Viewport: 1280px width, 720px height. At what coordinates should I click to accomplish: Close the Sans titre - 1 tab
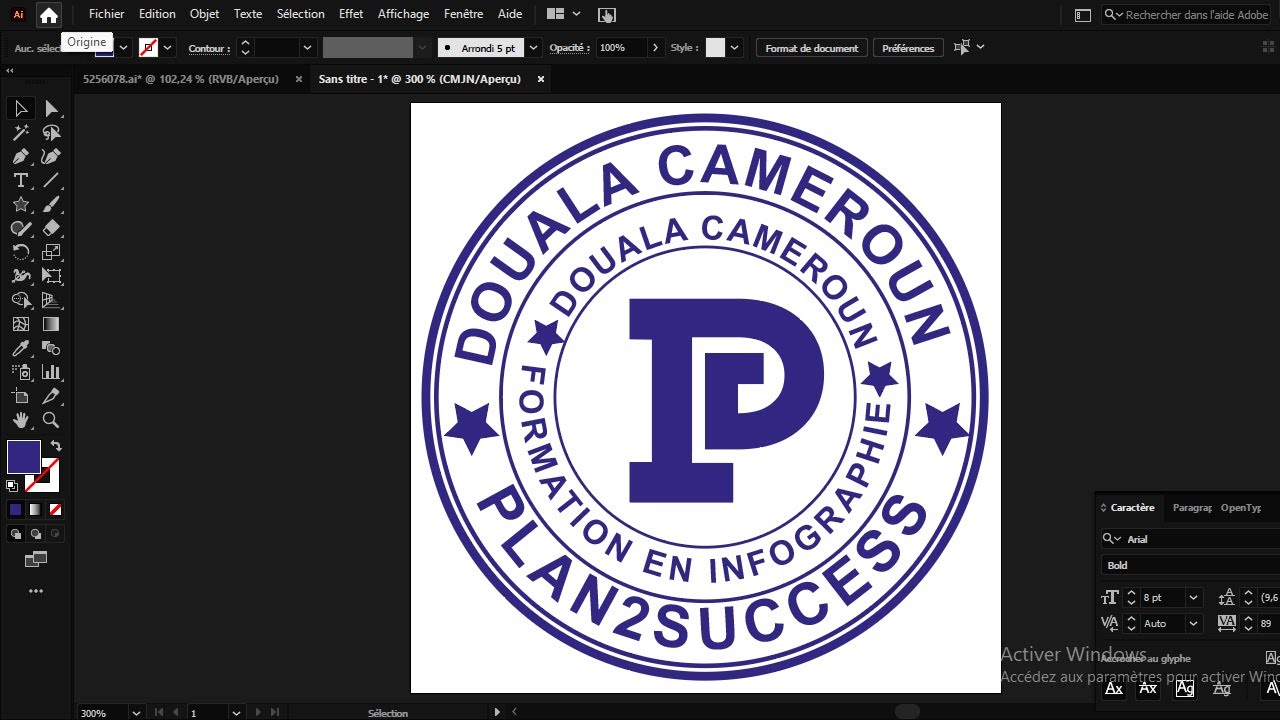click(x=541, y=79)
